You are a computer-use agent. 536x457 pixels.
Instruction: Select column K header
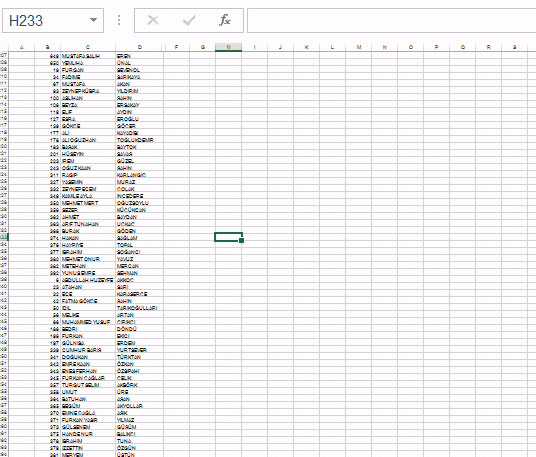point(307,47)
